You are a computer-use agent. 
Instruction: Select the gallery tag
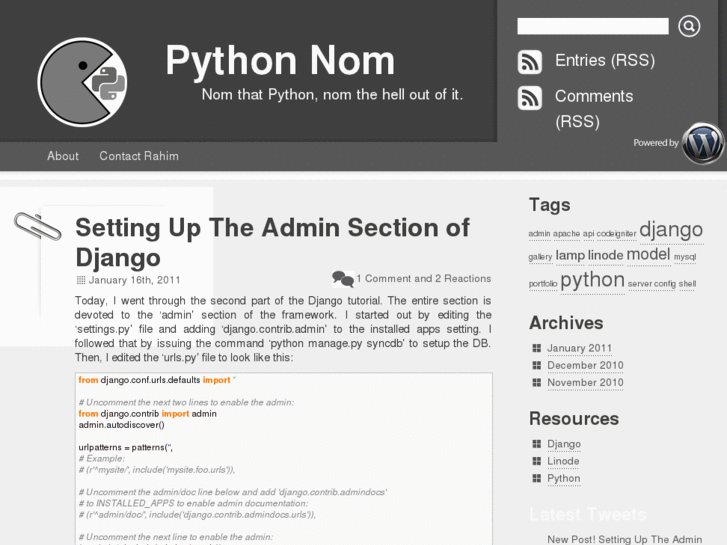[x=540, y=257]
